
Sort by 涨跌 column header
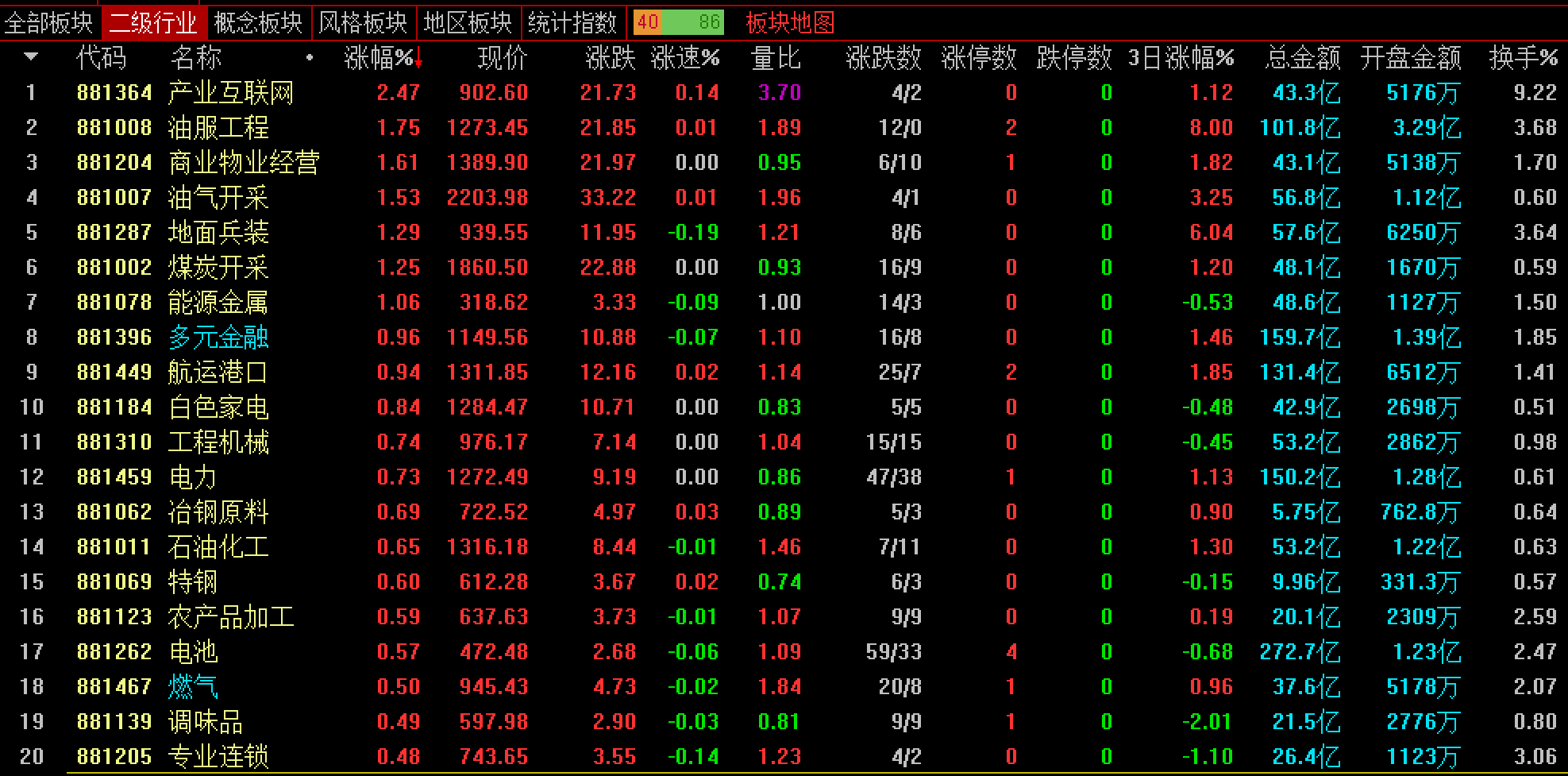611,58
